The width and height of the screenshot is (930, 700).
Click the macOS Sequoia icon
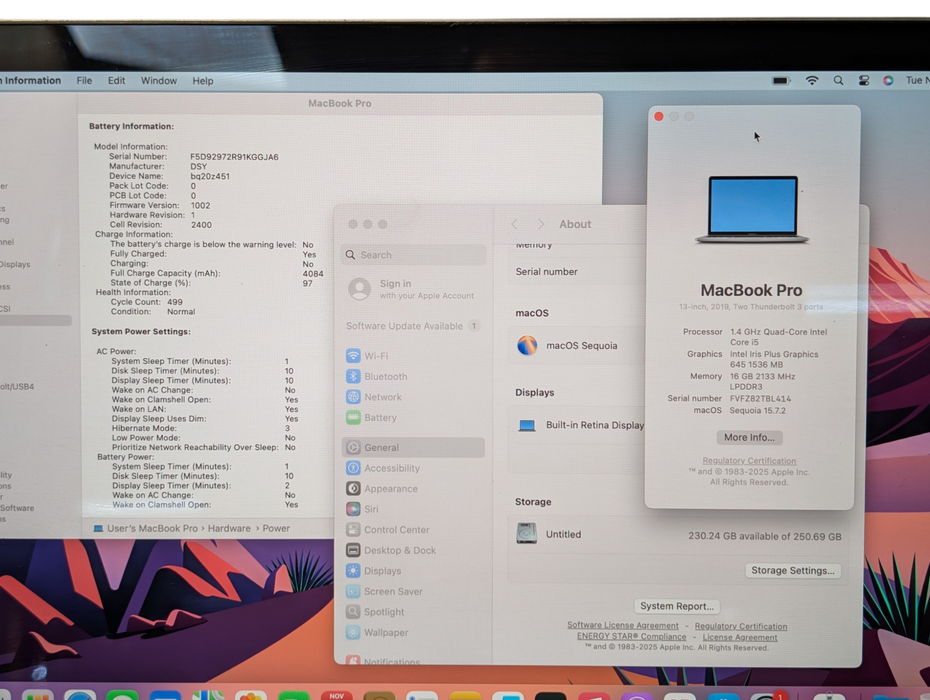[527, 345]
